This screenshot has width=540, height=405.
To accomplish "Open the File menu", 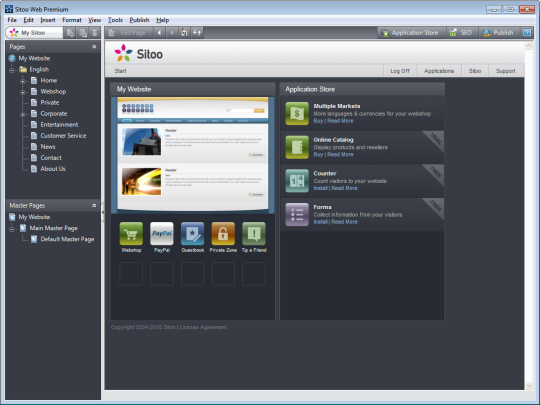I will tap(12, 20).
